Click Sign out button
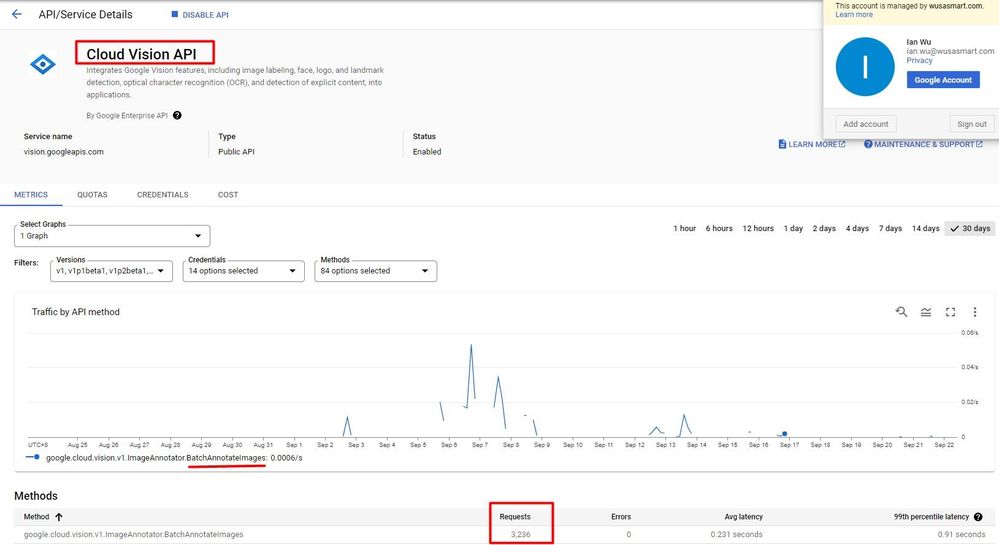999x545 pixels. (x=972, y=124)
